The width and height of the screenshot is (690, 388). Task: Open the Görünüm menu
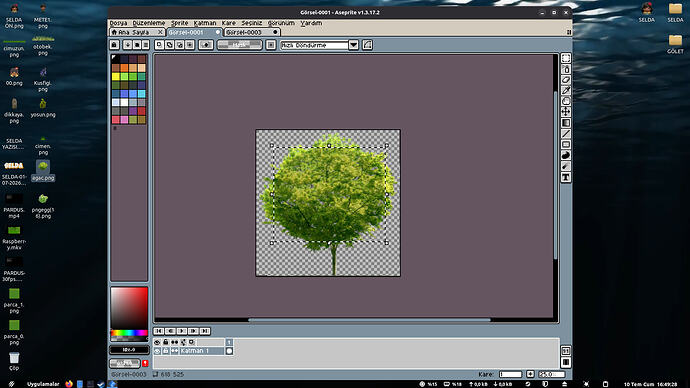281,23
